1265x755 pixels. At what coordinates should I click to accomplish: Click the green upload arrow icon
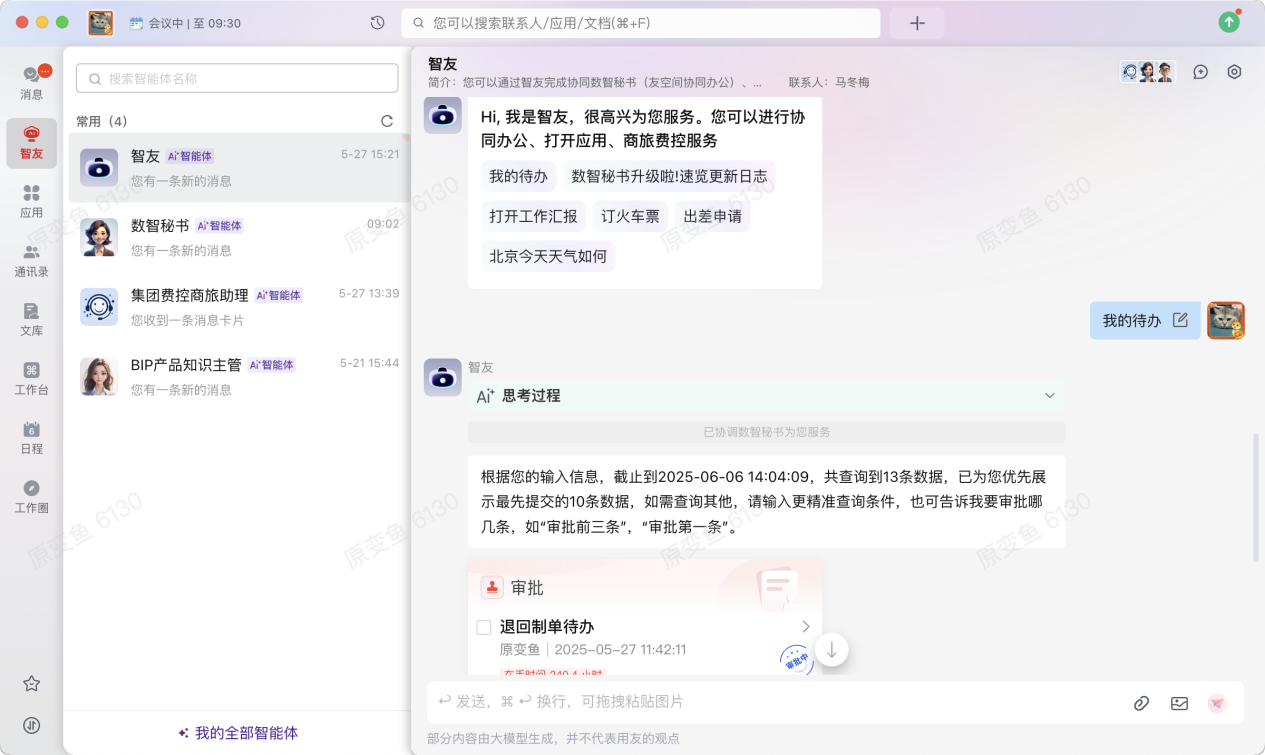pyautogui.click(x=1229, y=22)
